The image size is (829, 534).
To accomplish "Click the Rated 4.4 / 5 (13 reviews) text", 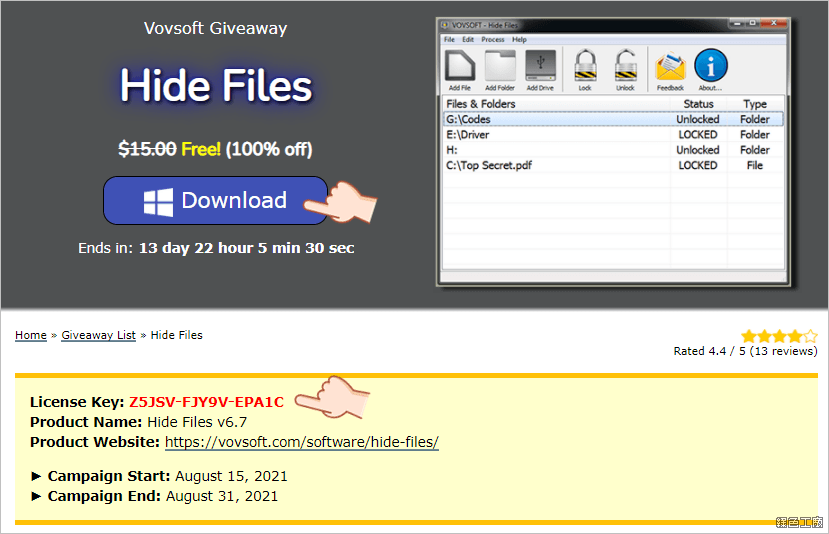I will (745, 351).
